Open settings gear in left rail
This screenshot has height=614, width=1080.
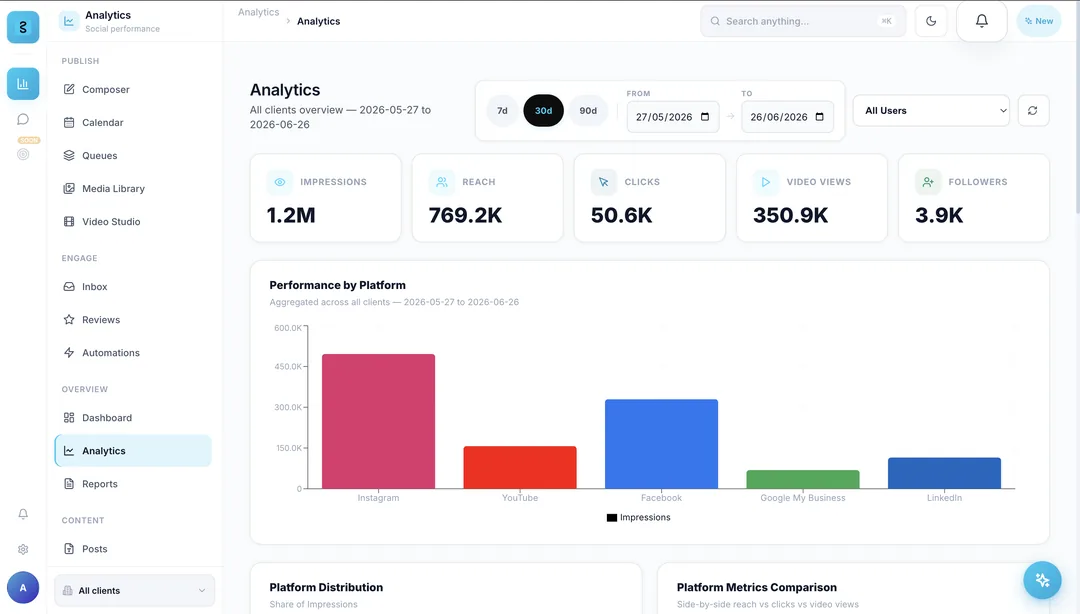(x=23, y=549)
